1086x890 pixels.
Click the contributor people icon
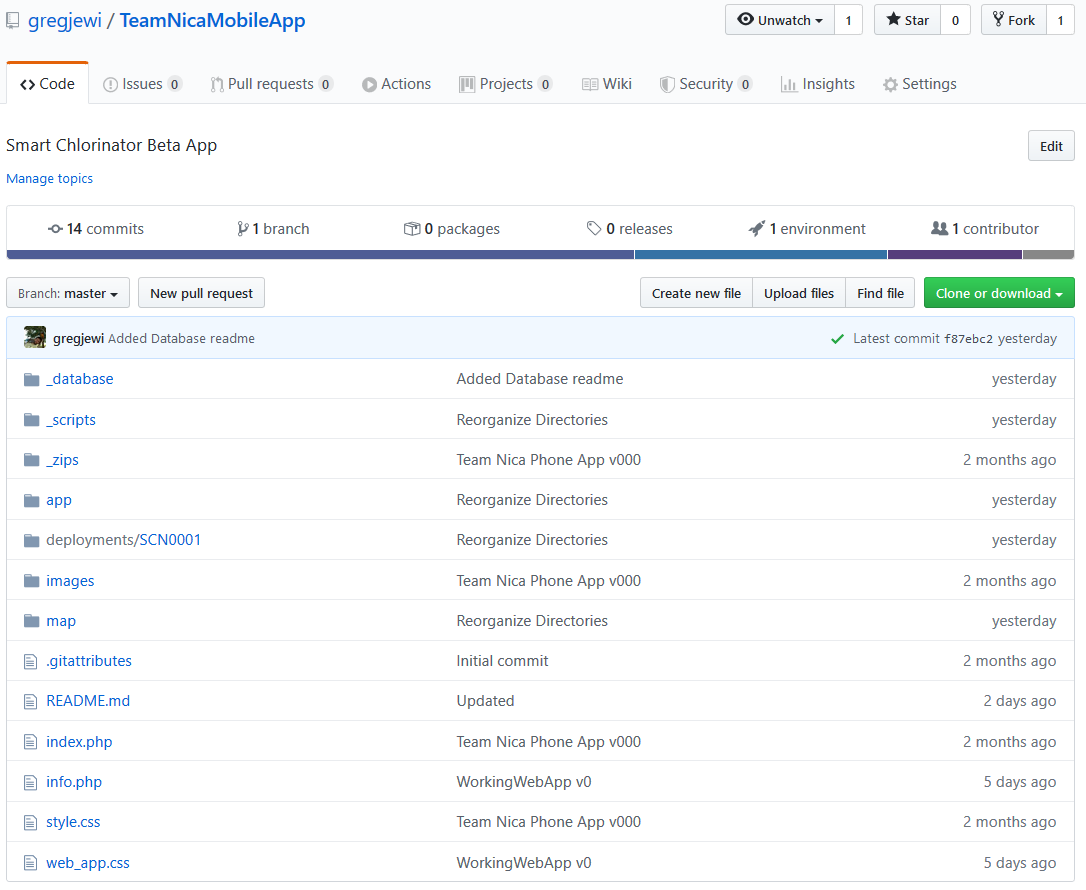click(940, 228)
